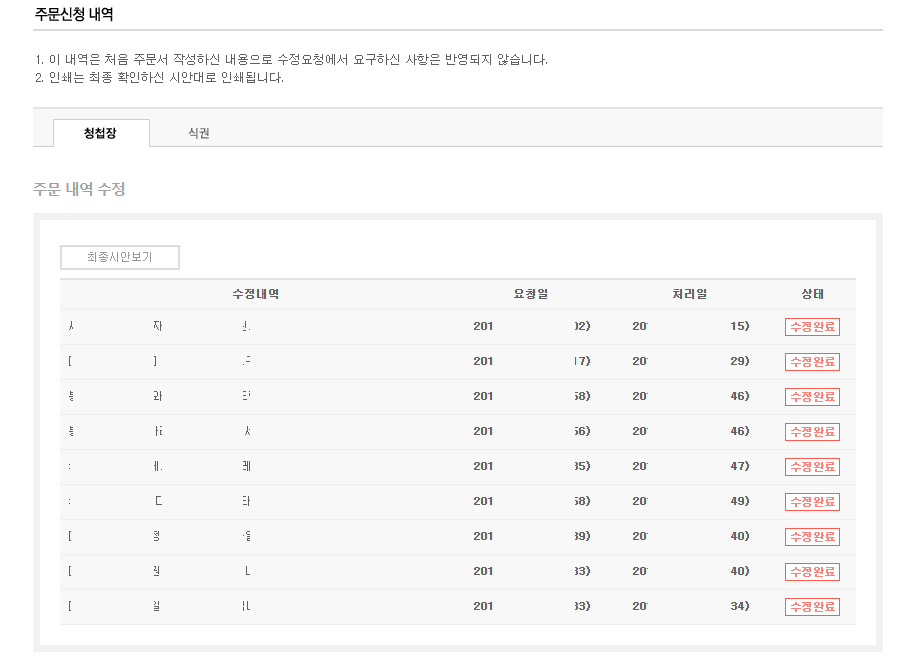This screenshot has height=666, width=900.
Task: Click 수정완료 badge in the seventh row
Action: tap(812, 537)
